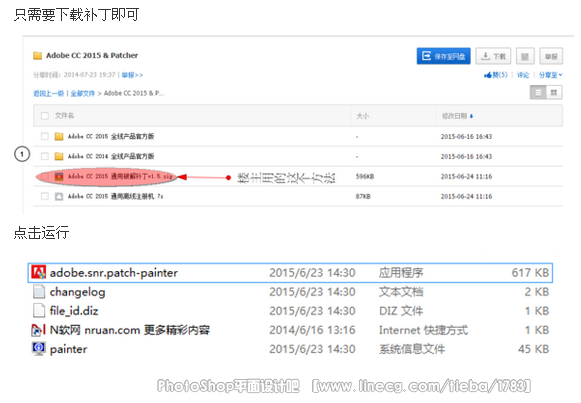Click the date of Adobe CC 2015 全线产品官方版 row
The image size is (581, 403).
pyautogui.click(x=466, y=136)
